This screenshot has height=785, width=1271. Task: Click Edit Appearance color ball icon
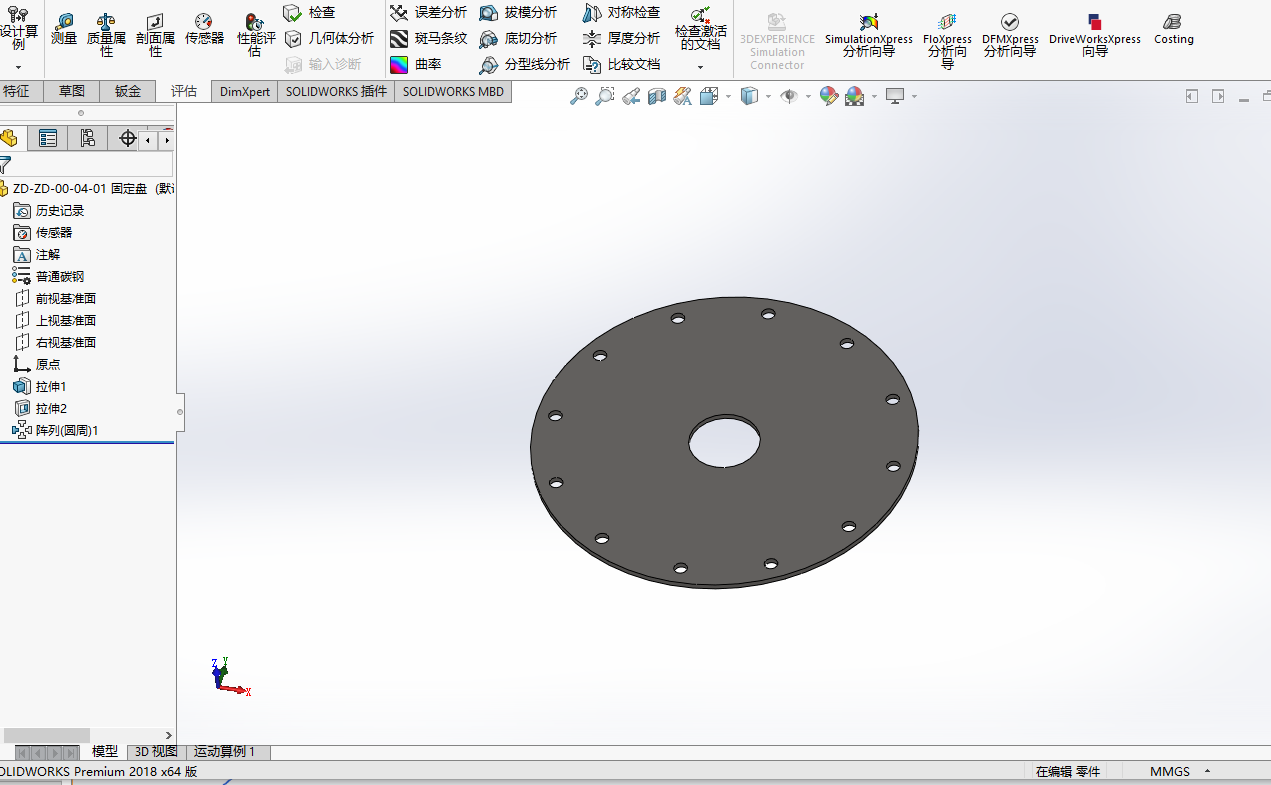[829, 96]
